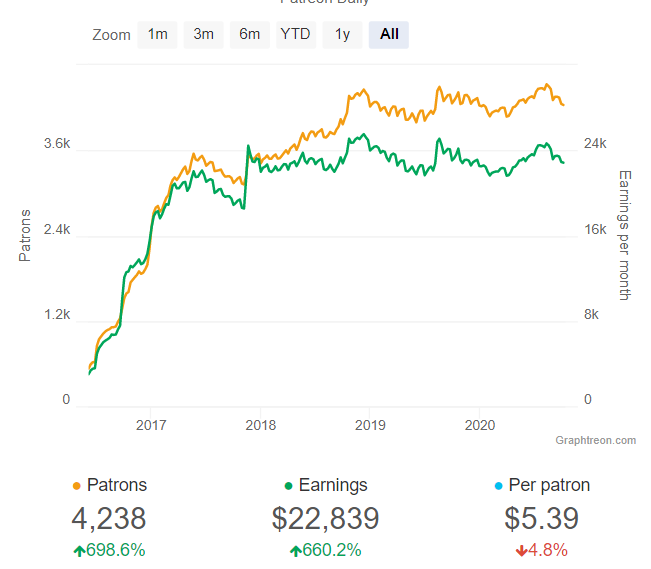Click the 24k earnings axis label
The height and width of the screenshot is (569, 651).
(x=595, y=144)
